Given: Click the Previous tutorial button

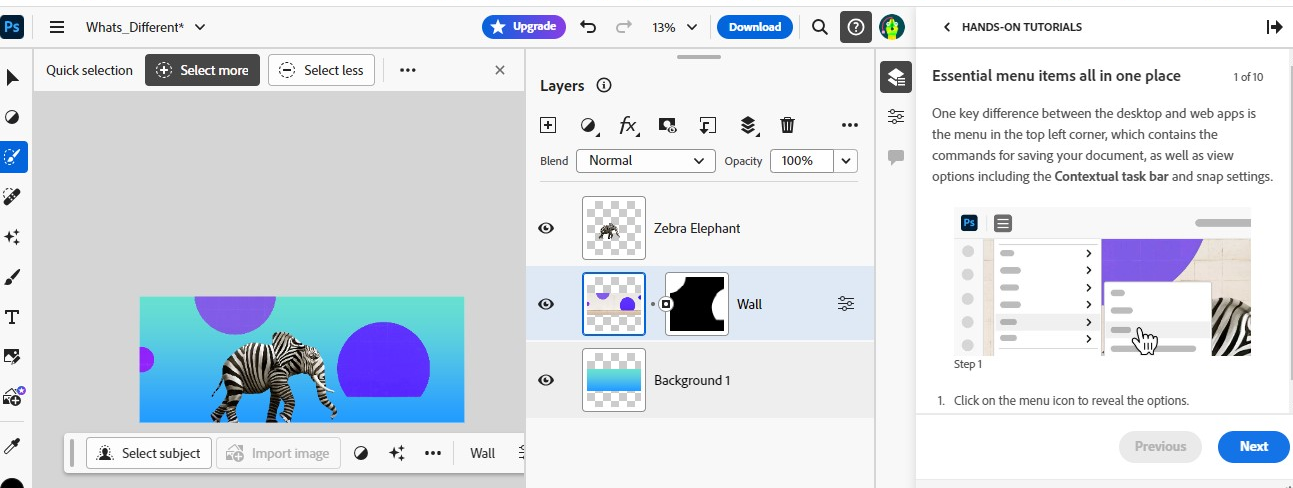Looking at the screenshot, I should point(1160,447).
